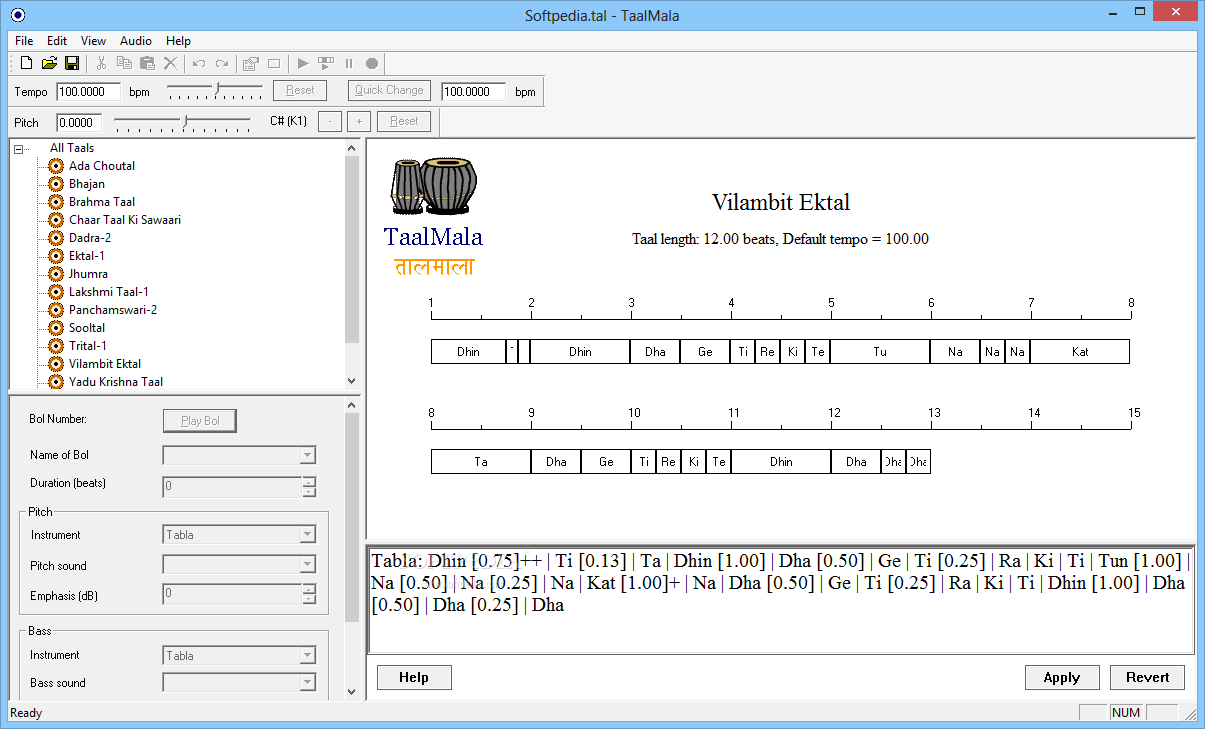Lower pitch with the minus button
Viewport: 1205px width, 729px height.
tap(329, 122)
